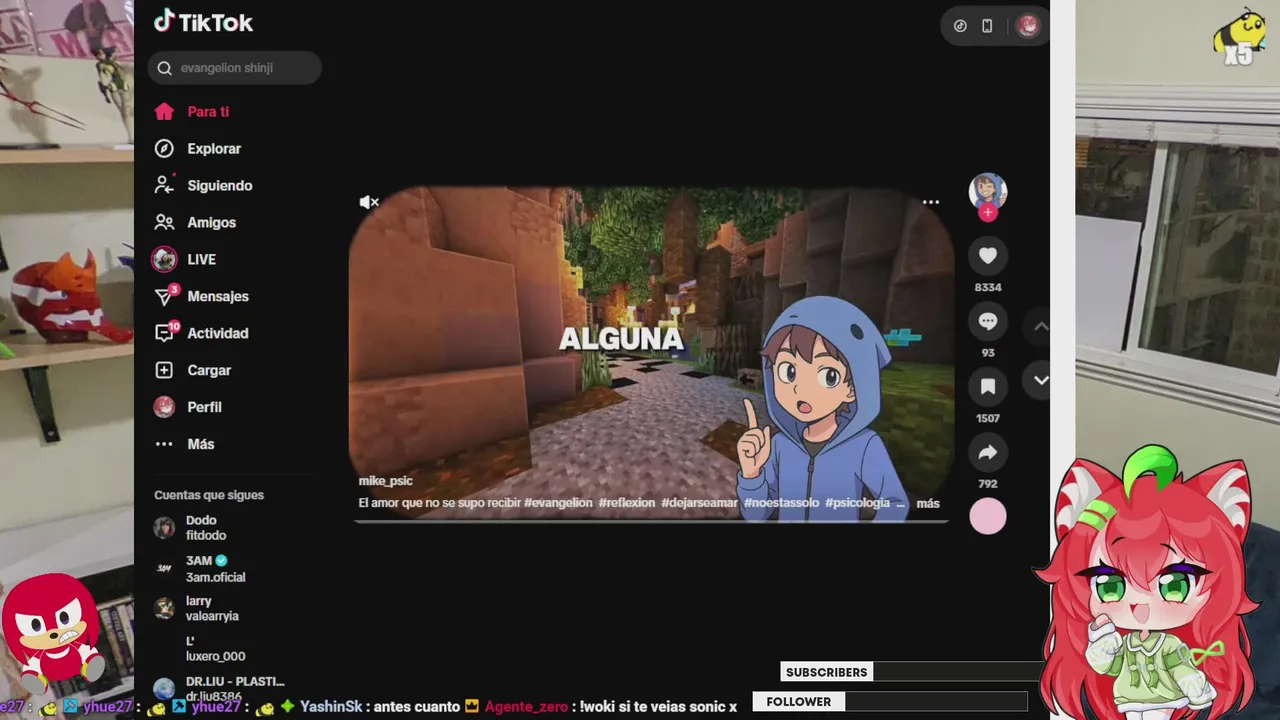The width and height of the screenshot is (1280, 720).
Task: Click the #evangelion hashtag
Action: pyautogui.click(x=558, y=503)
